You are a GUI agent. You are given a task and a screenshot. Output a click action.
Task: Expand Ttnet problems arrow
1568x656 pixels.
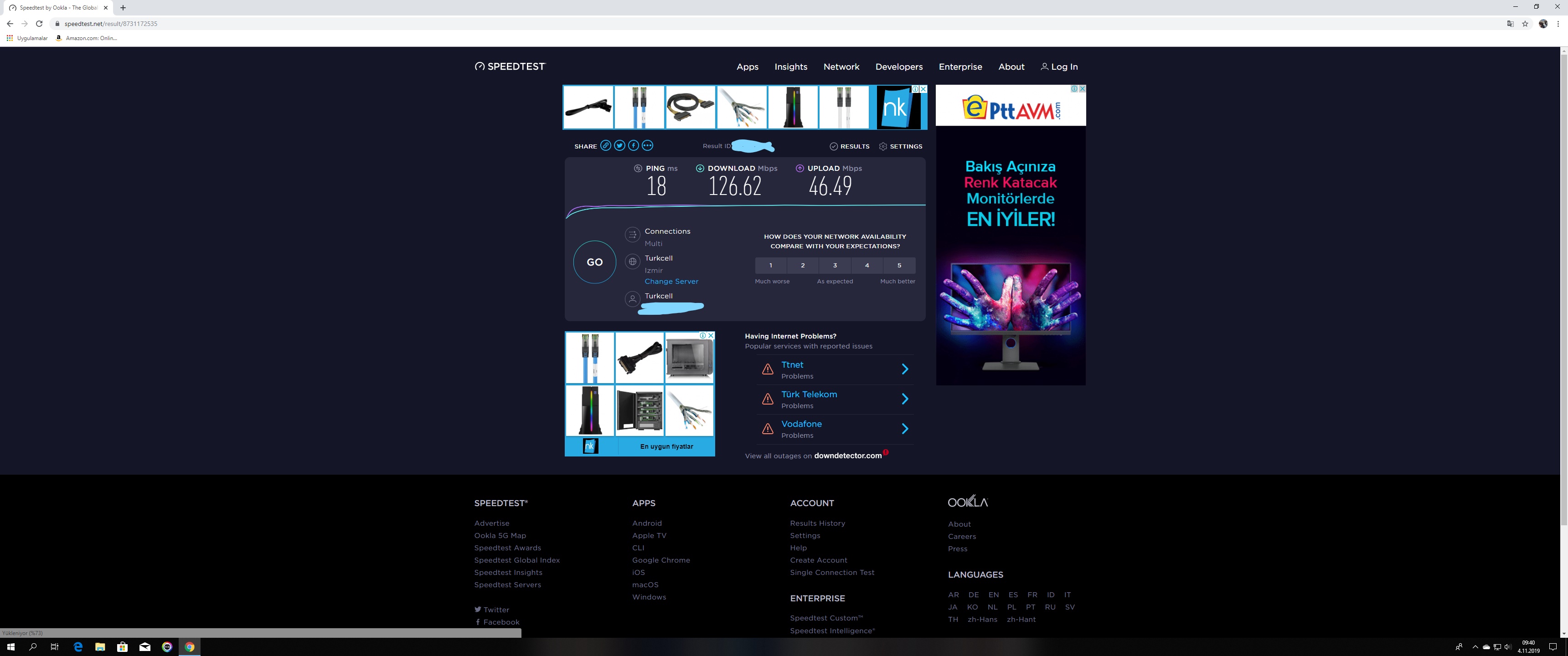click(905, 369)
